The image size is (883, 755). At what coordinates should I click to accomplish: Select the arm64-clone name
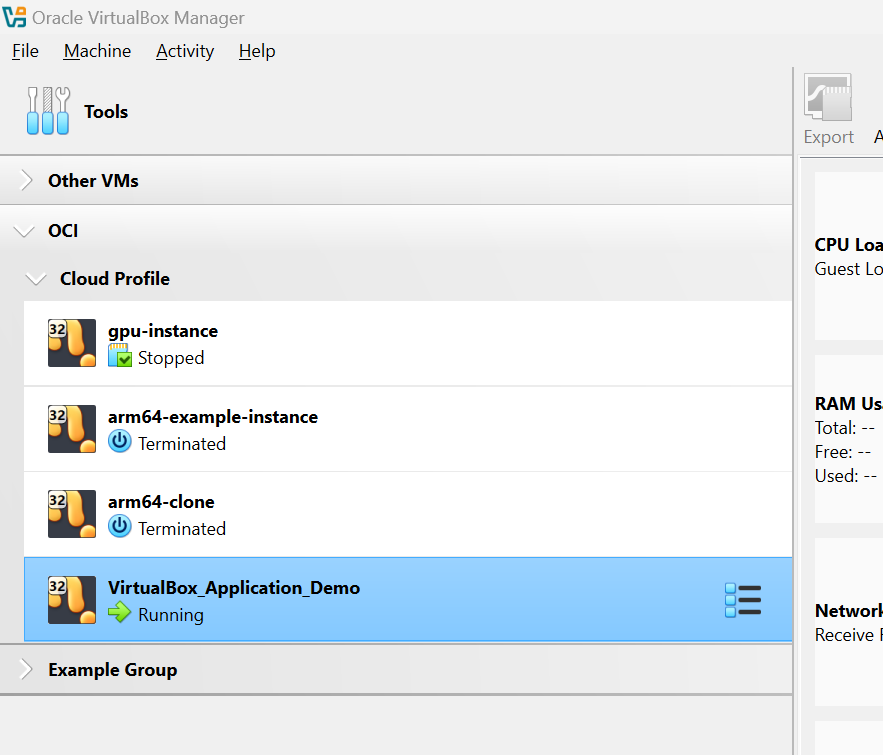point(161,502)
